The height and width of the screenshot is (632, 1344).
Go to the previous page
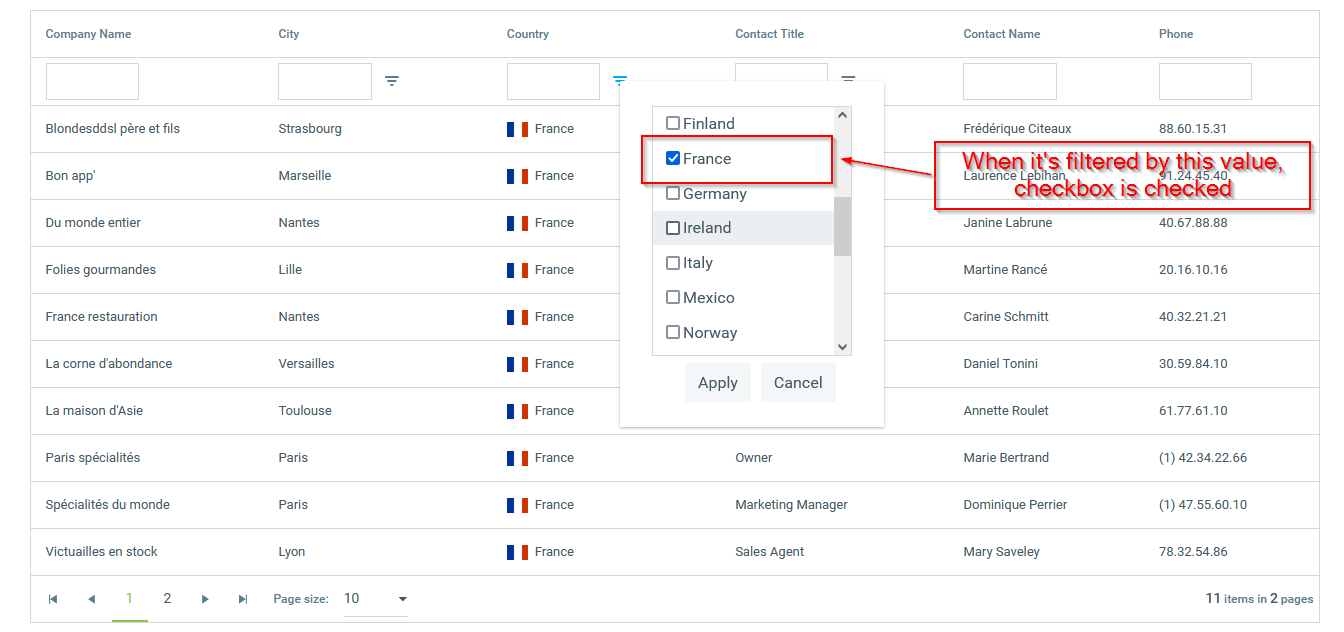91,599
